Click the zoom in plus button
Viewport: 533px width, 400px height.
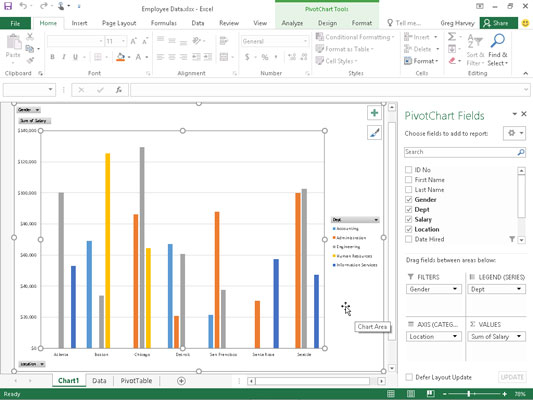pos(504,394)
